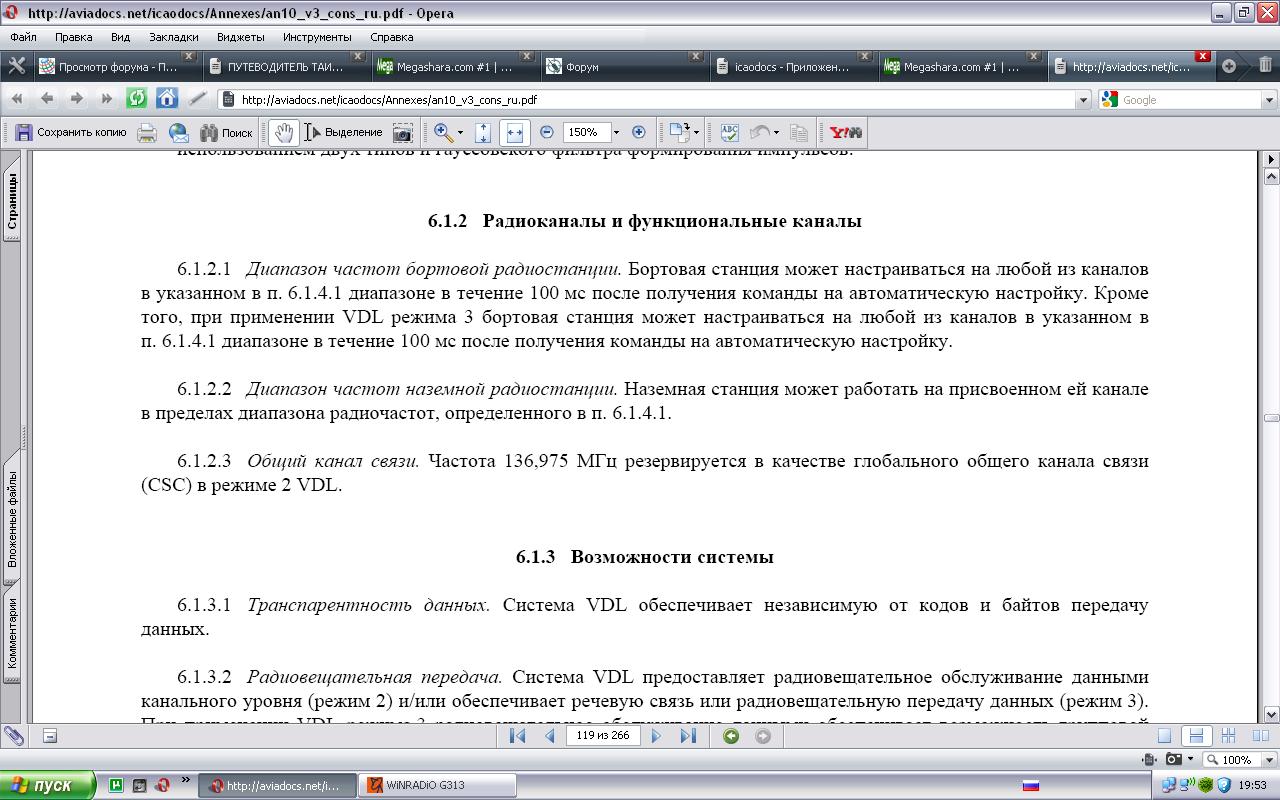
Task: Click the Fit Page height icon
Action: [x=483, y=132]
